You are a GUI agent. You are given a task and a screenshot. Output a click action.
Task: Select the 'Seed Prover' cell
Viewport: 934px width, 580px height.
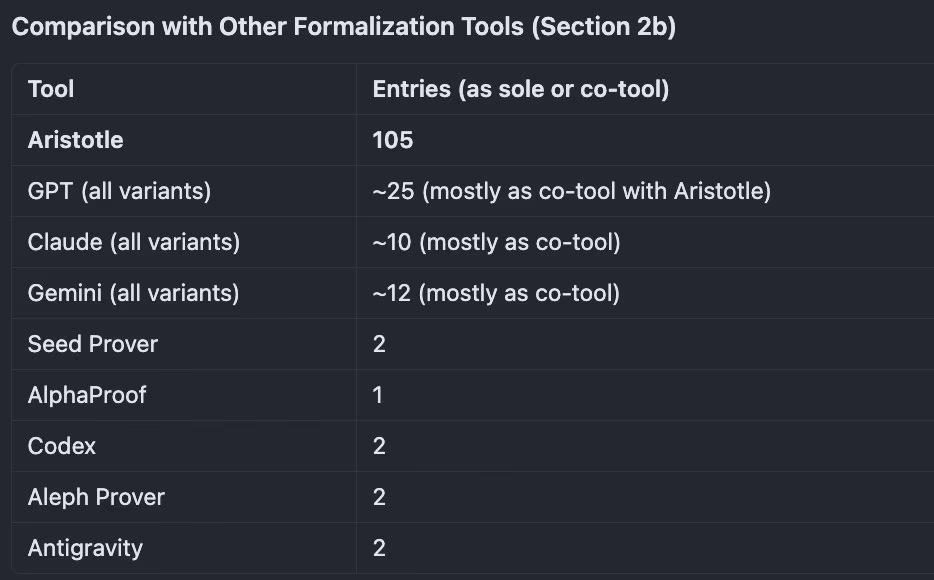tap(93, 344)
